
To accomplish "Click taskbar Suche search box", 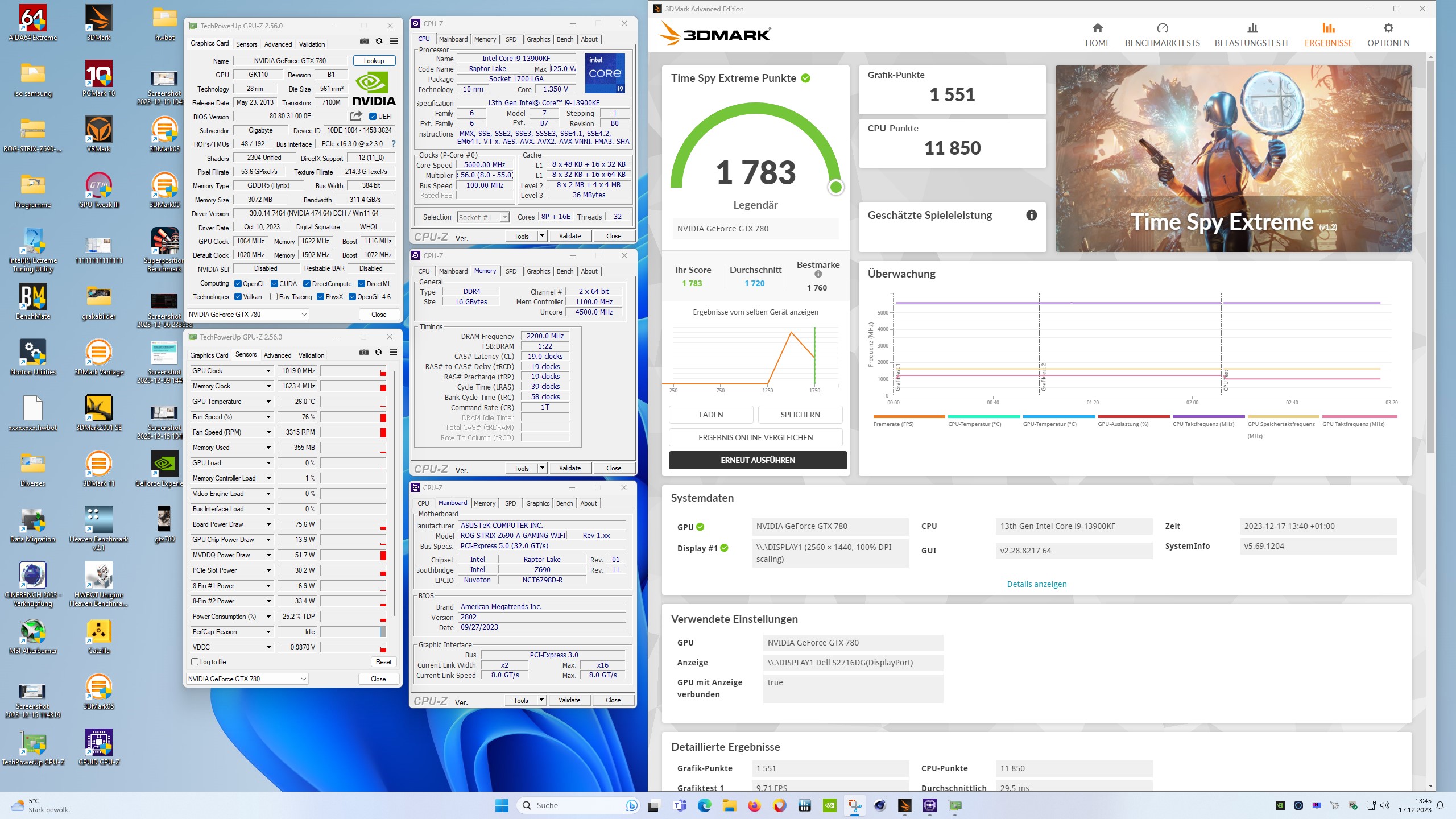I will tap(577, 805).
